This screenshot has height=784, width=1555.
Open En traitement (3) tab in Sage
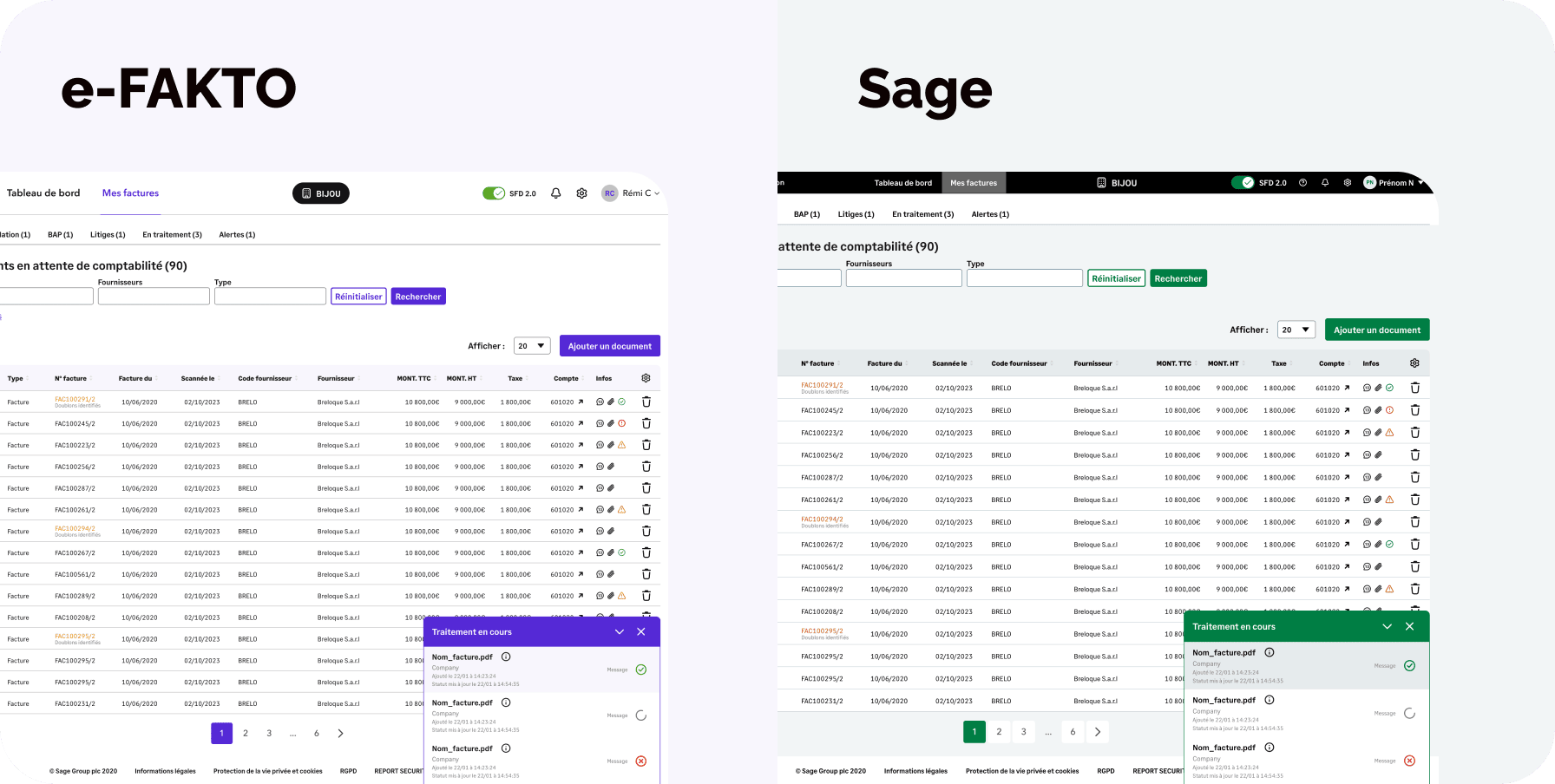(922, 214)
